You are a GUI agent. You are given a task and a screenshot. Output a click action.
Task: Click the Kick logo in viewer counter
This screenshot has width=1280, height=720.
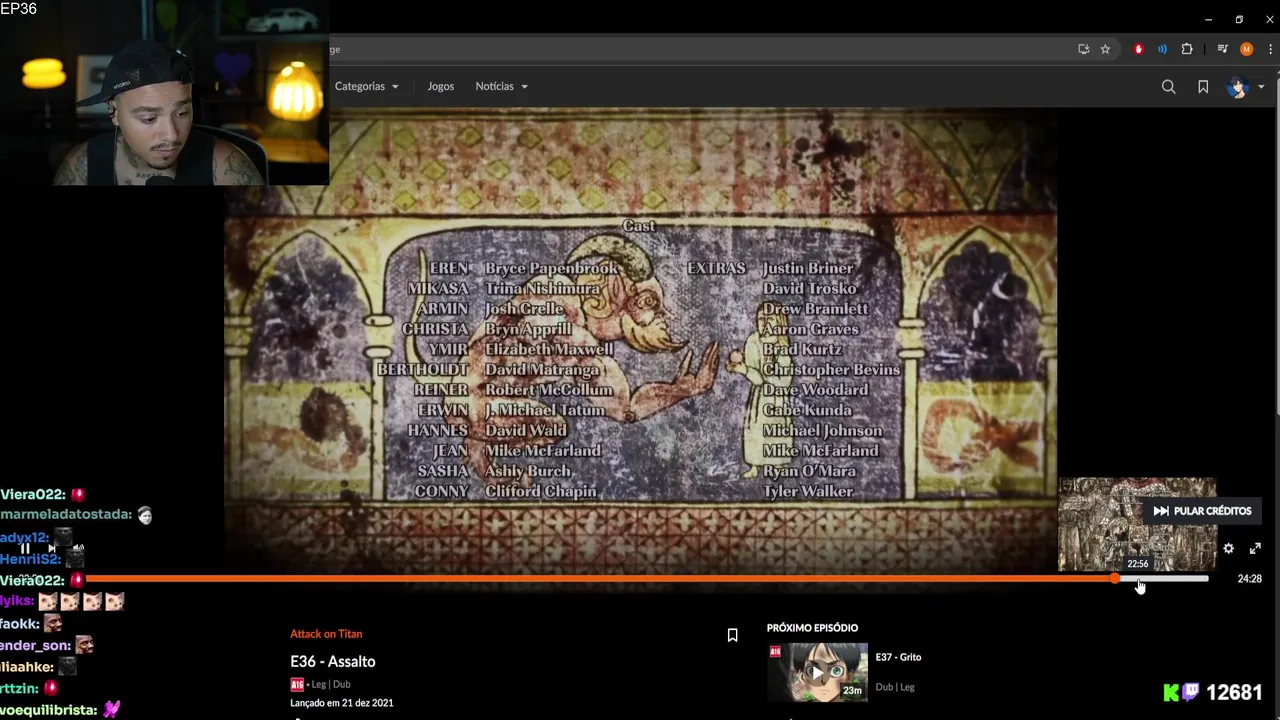(1172, 692)
